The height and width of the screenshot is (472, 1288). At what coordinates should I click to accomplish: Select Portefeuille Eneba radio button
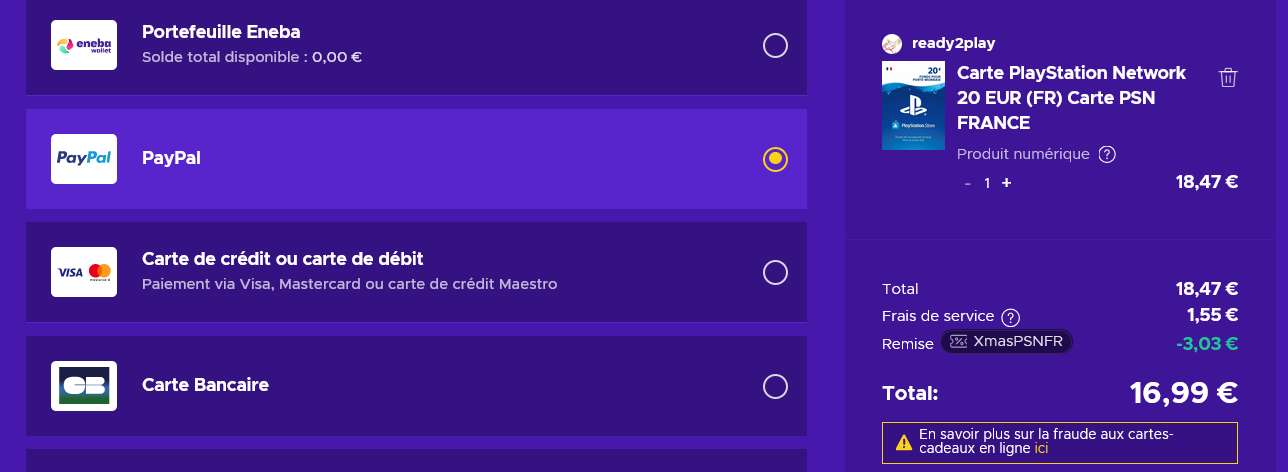tap(775, 45)
